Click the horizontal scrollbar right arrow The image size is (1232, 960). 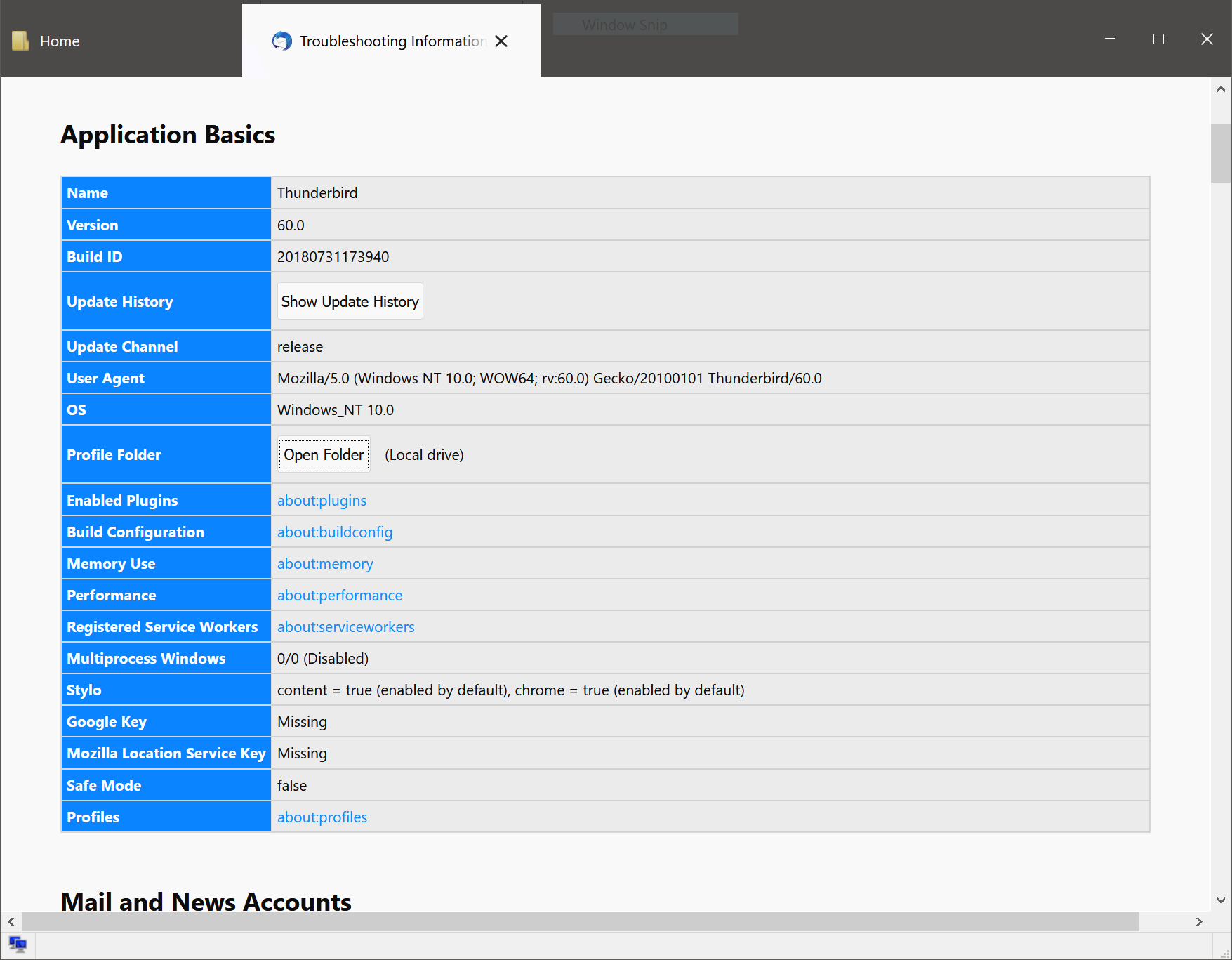(1199, 921)
